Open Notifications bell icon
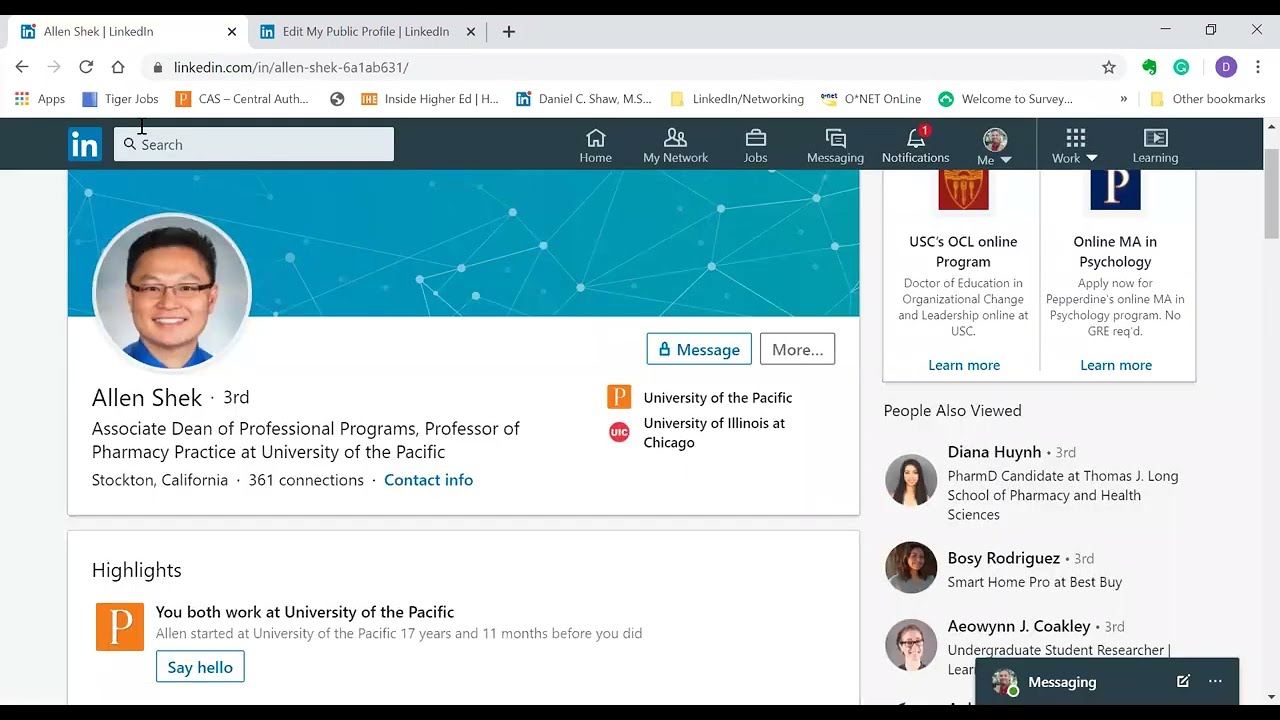This screenshot has width=1280, height=720. coord(915,145)
